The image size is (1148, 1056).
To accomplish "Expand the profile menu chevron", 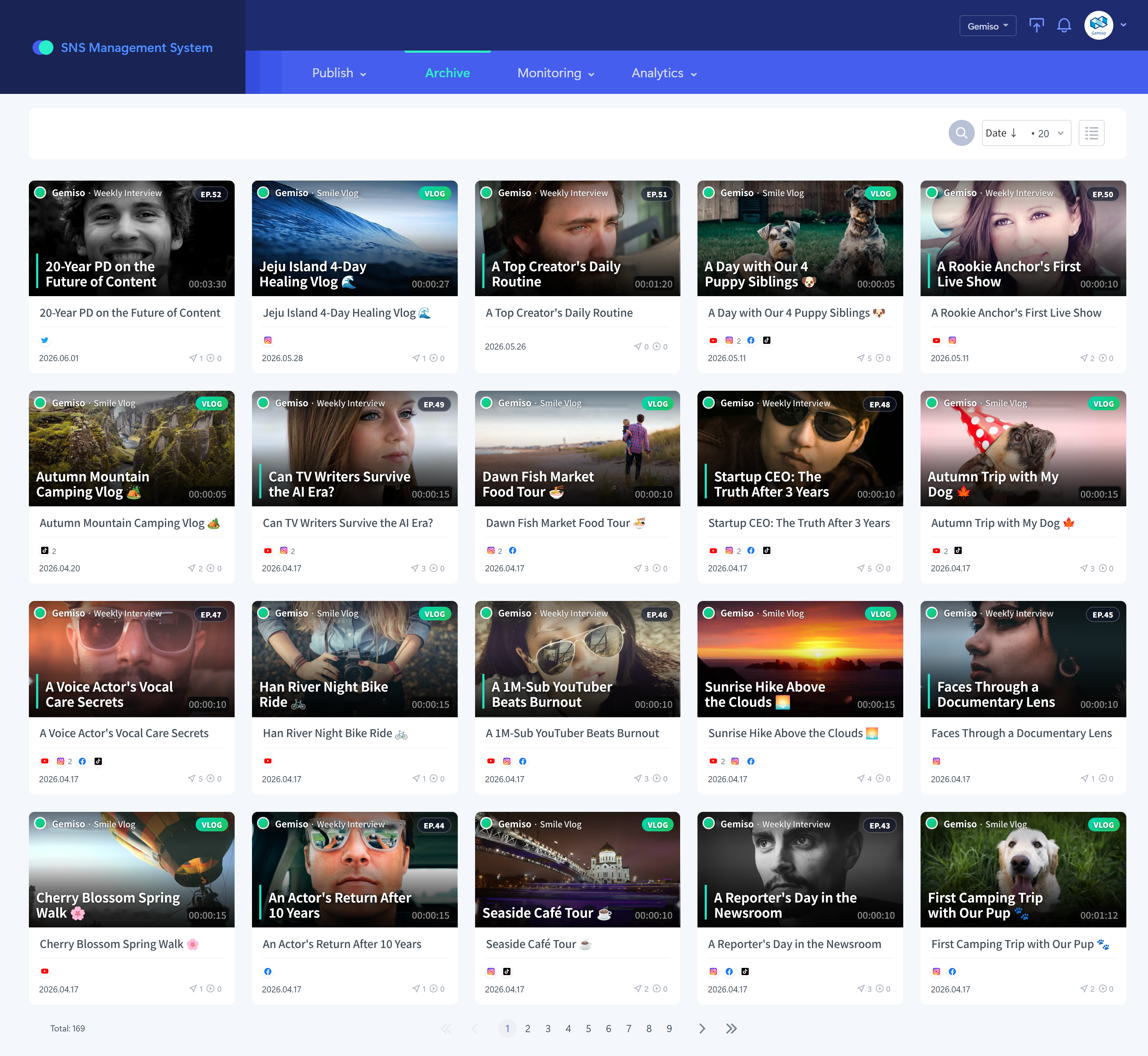I will point(1123,25).
